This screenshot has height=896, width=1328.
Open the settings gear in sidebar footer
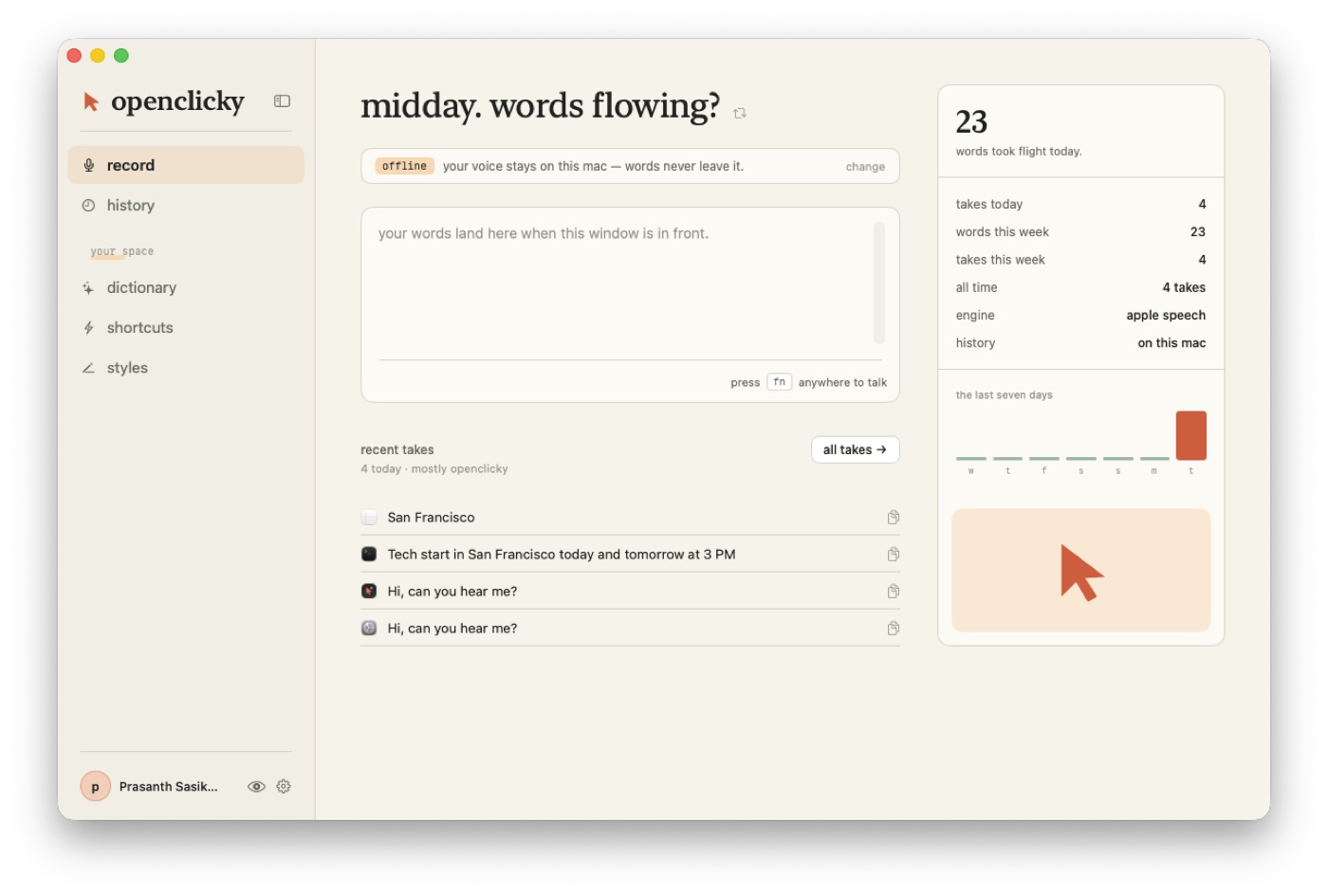(x=284, y=787)
